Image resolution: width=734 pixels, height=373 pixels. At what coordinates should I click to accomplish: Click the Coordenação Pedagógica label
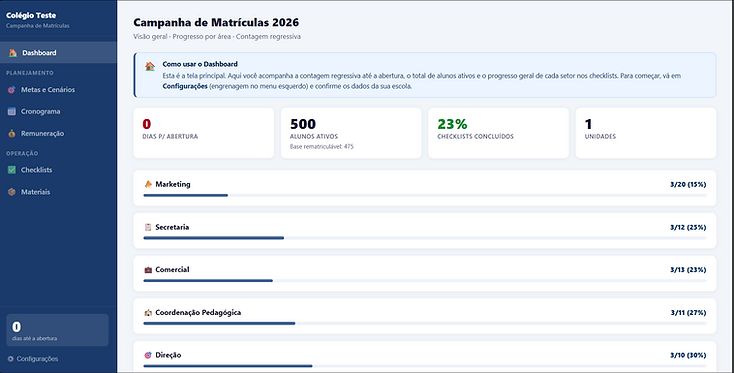tap(198, 313)
